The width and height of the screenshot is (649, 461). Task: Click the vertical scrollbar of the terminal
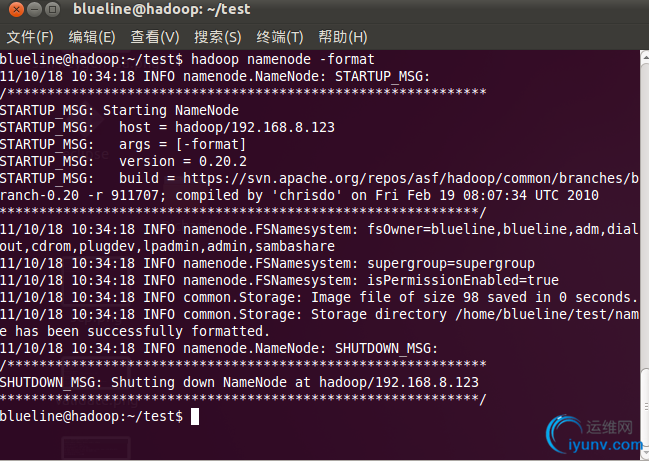[x=644, y=255]
